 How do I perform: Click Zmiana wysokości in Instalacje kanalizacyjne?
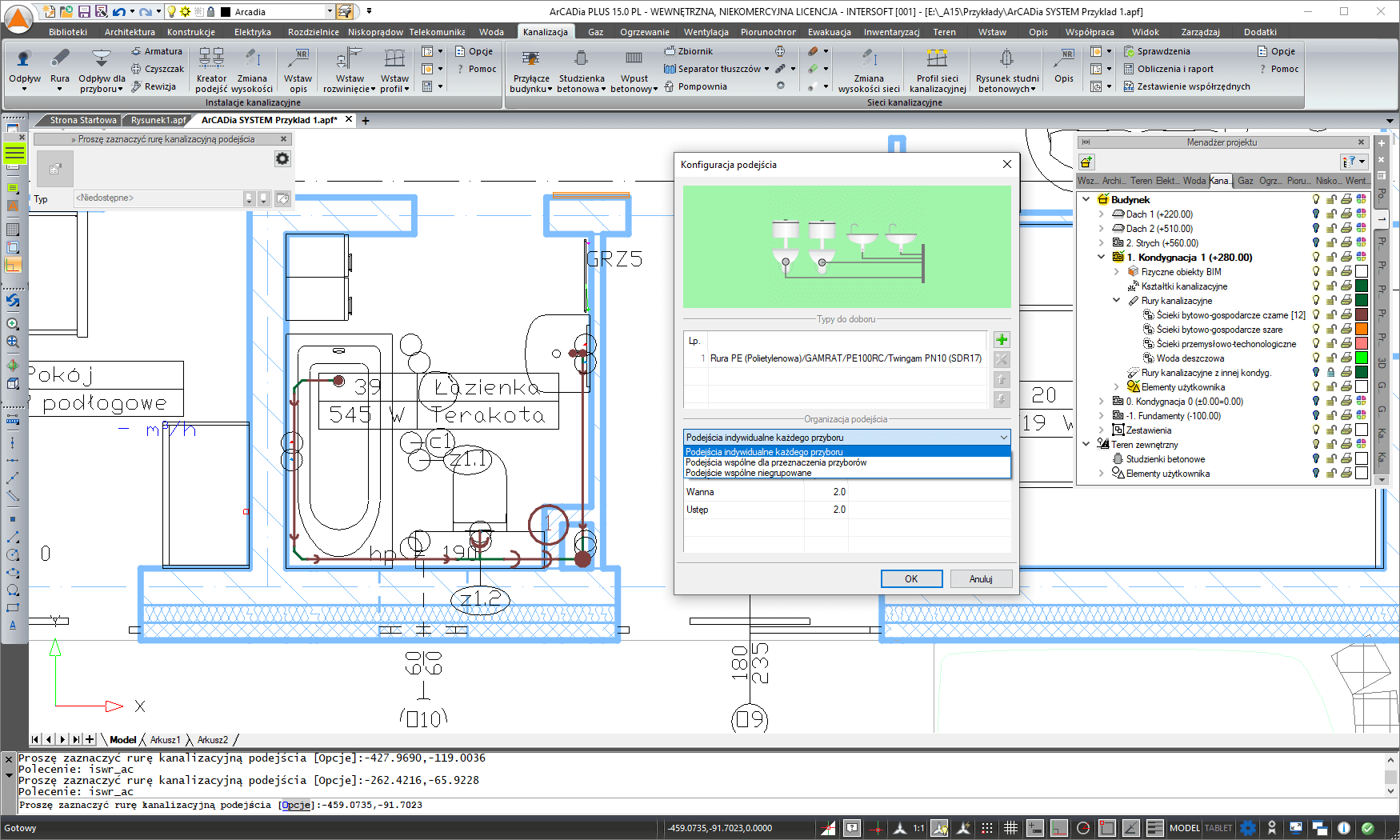pos(252,70)
